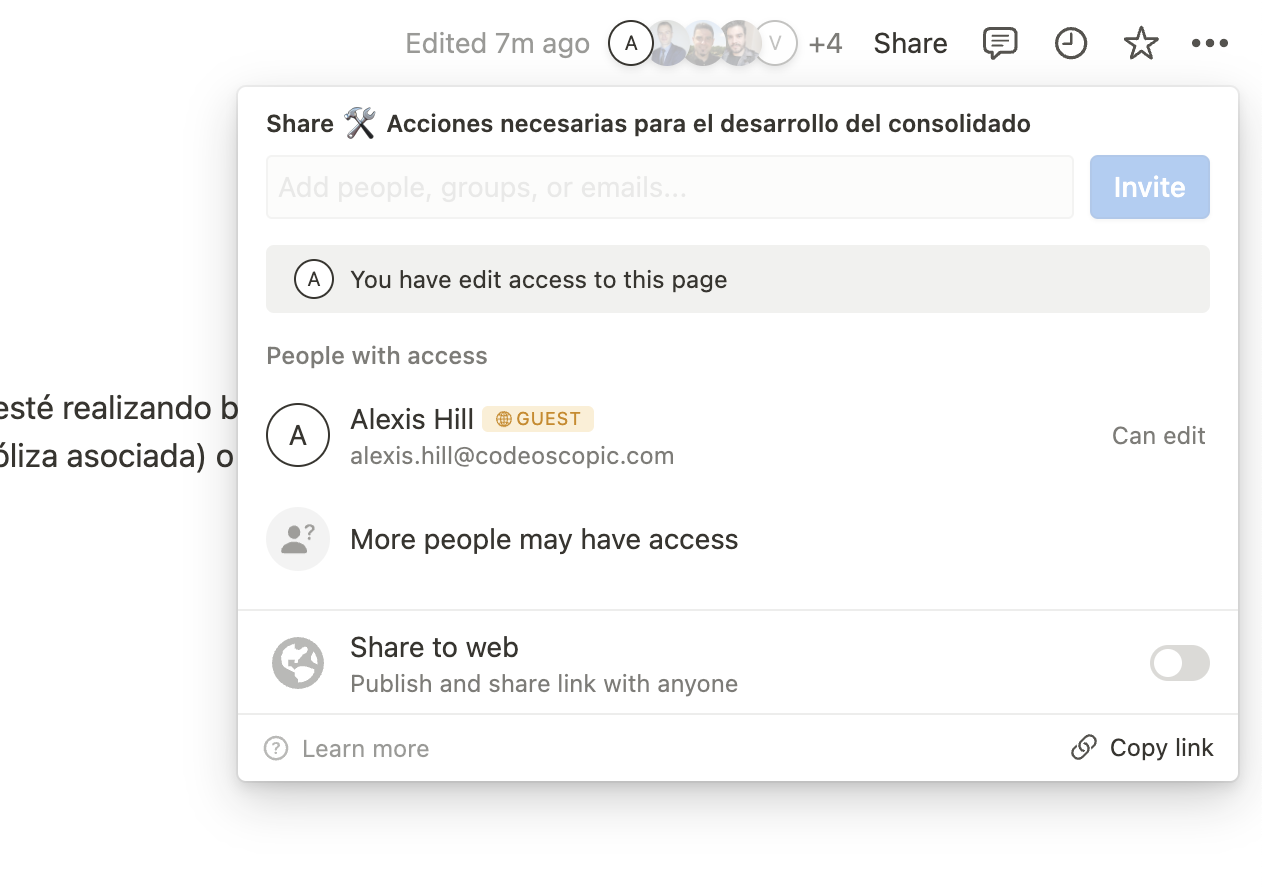Click the Share menu in top bar

pos(910,44)
